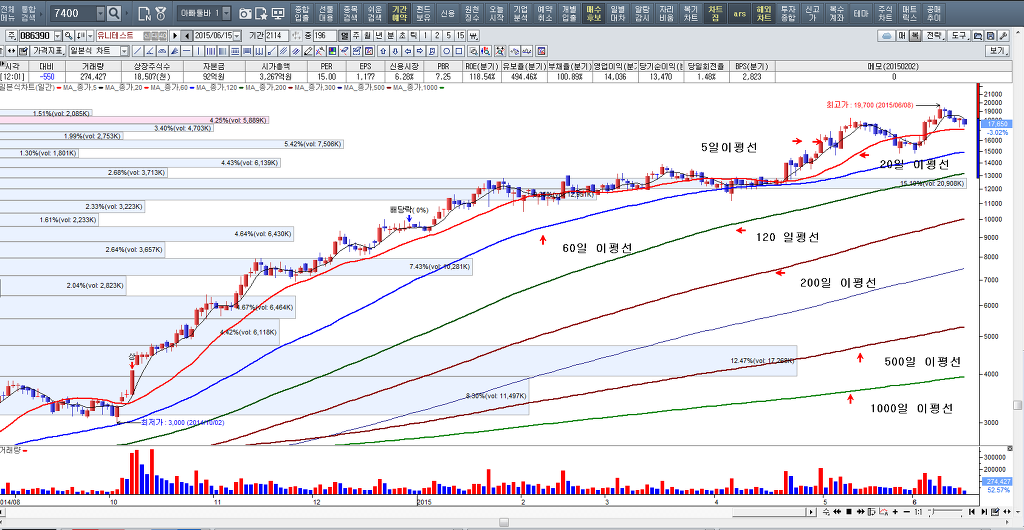This screenshot has height=530, width=1024.
Task: Click the chart zoom magnifier icon
Action: tap(472, 50)
